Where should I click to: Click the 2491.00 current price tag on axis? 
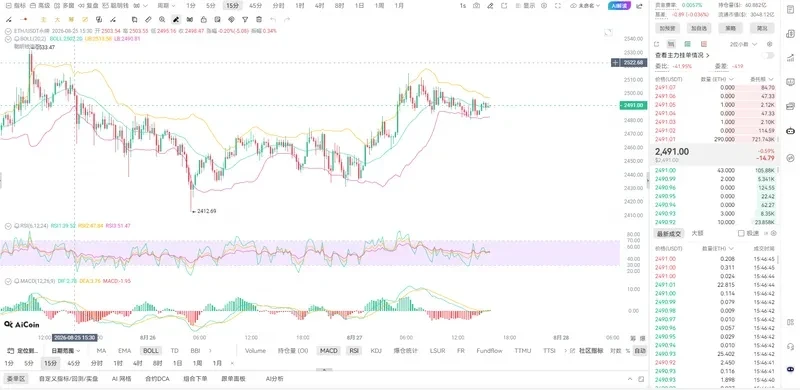click(634, 105)
